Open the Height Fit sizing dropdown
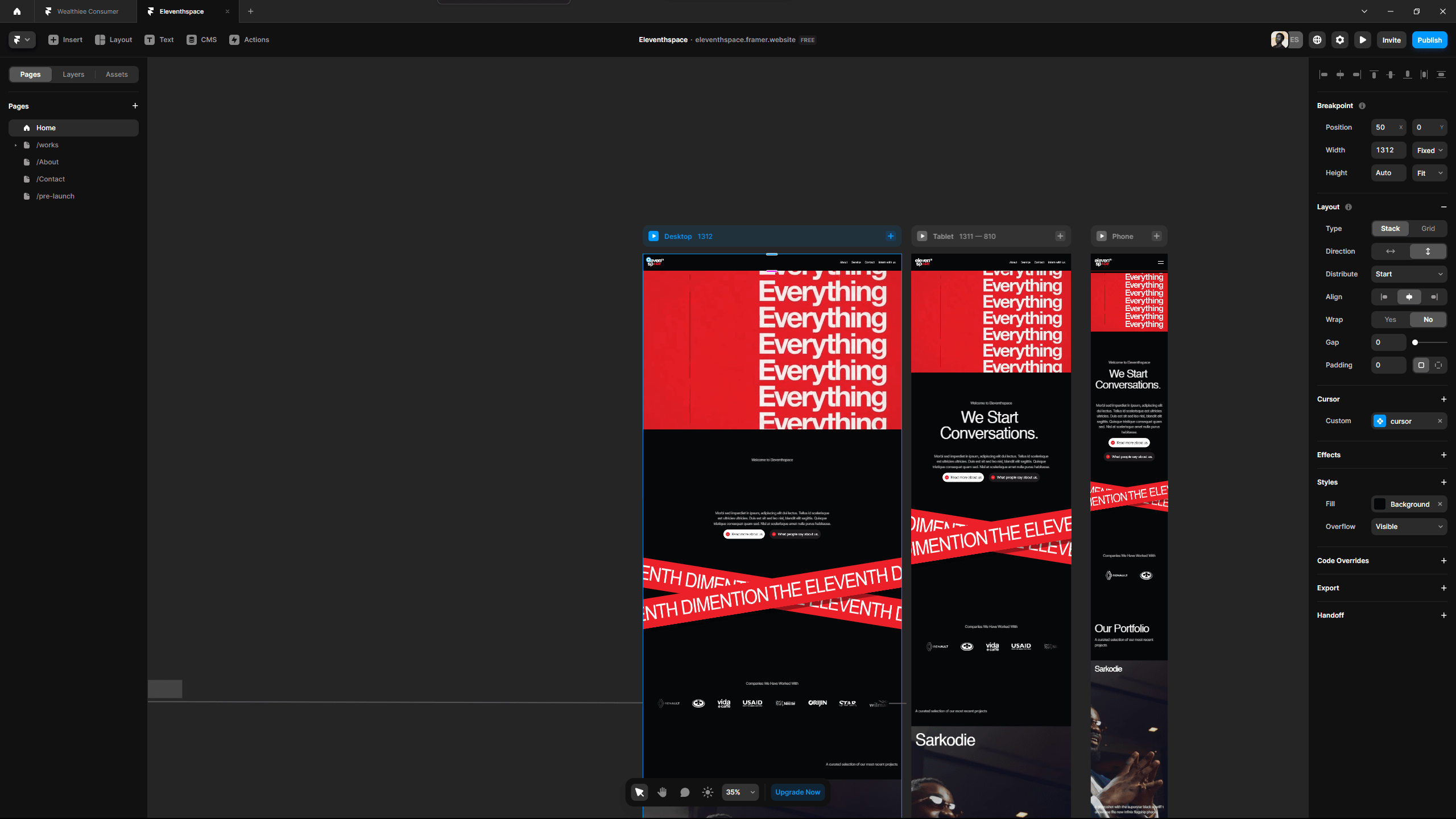This screenshot has width=1456, height=819. pyautogui.click(x=1430, y=173)
